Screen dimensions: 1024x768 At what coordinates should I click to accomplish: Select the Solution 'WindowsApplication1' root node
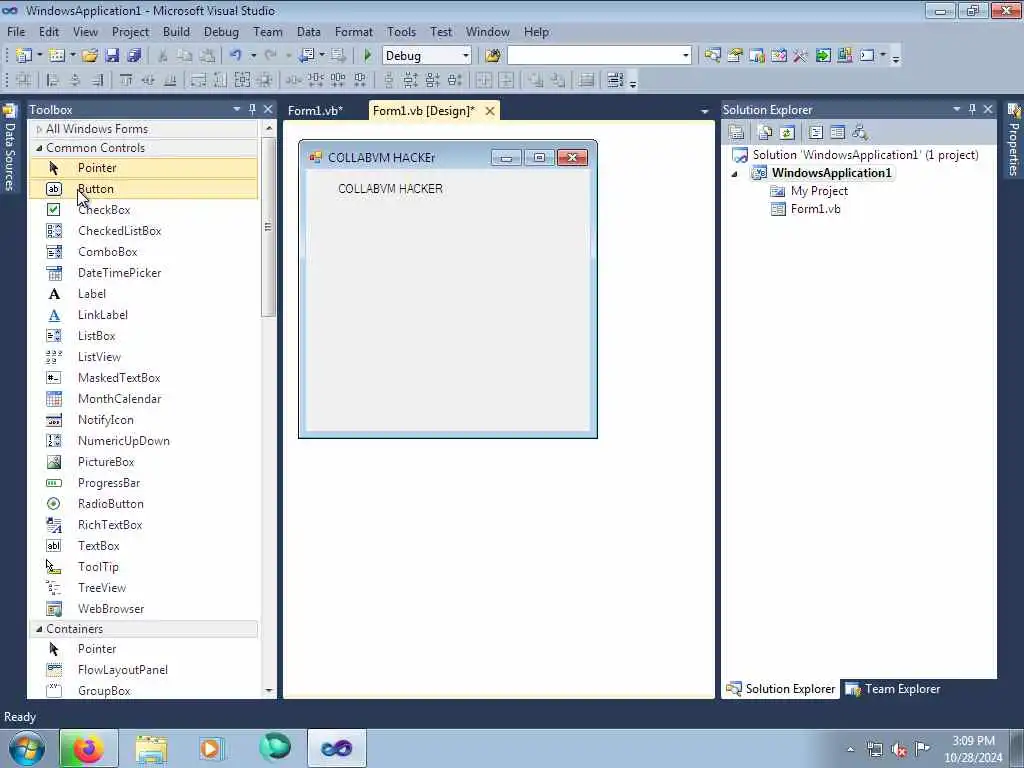pos(865,155)
